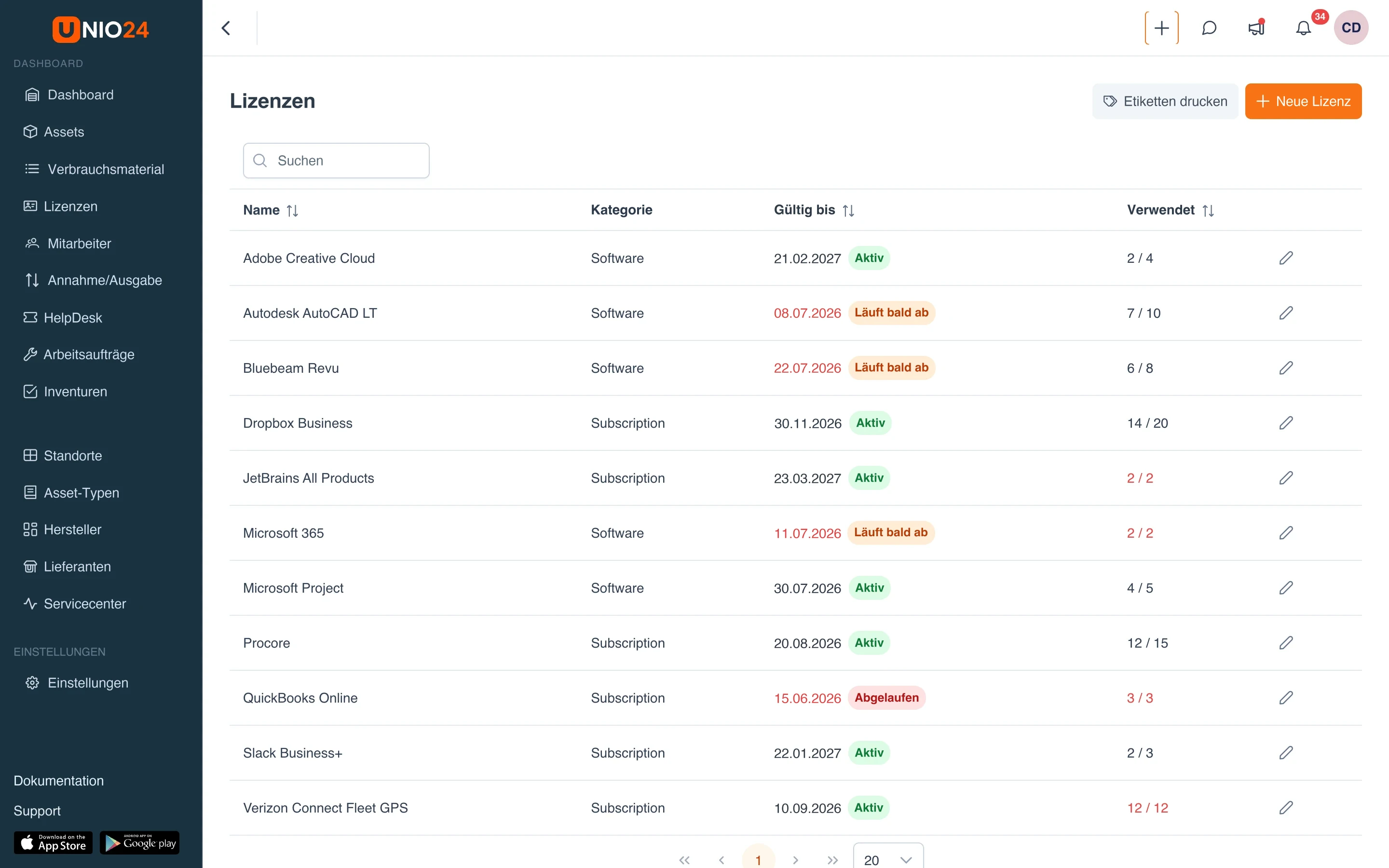Image resolution: width=1389 pixels, height=868 pixels.
Task: Click Download on the App Store badge
Action: (x=53, y=843)
